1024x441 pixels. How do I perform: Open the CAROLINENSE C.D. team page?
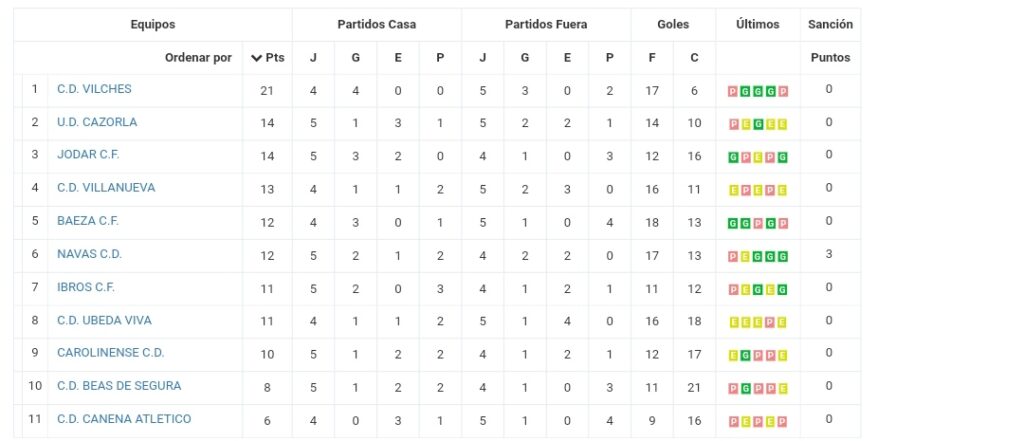tap(110, 353)
